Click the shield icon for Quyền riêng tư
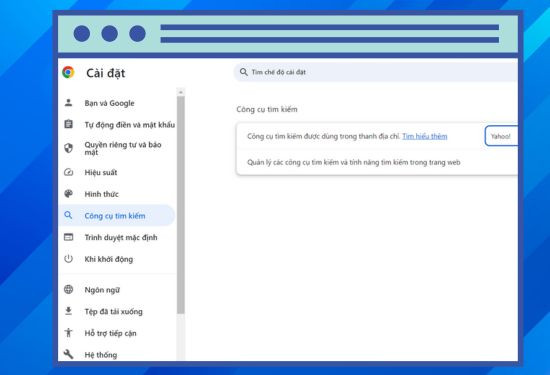This screenshot has width=550, height=375. click(68, 148)
